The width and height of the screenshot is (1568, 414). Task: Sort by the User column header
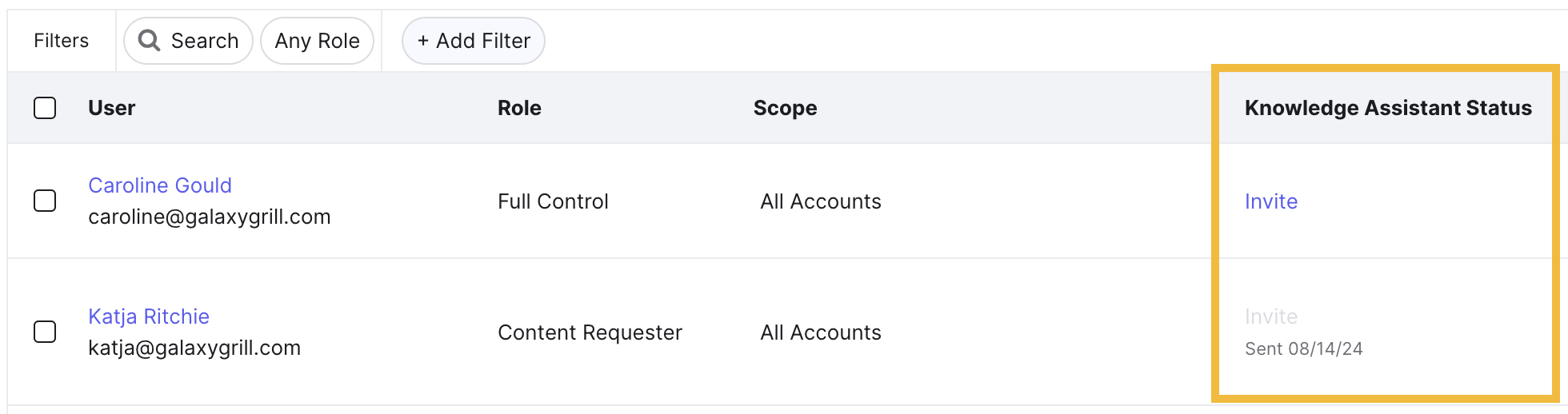coord(112,108)
